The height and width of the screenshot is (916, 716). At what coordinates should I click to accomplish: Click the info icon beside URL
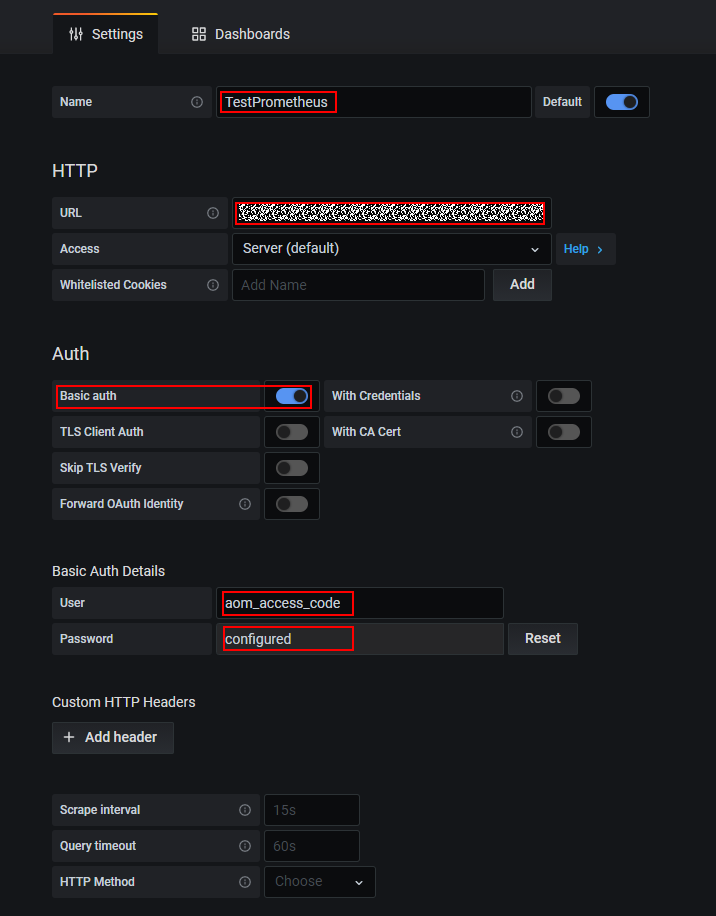213,213
